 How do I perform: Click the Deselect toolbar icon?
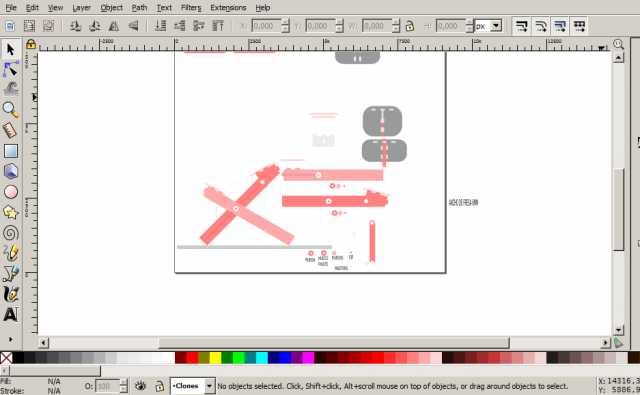pyautogui.click(x=49, y=26)
